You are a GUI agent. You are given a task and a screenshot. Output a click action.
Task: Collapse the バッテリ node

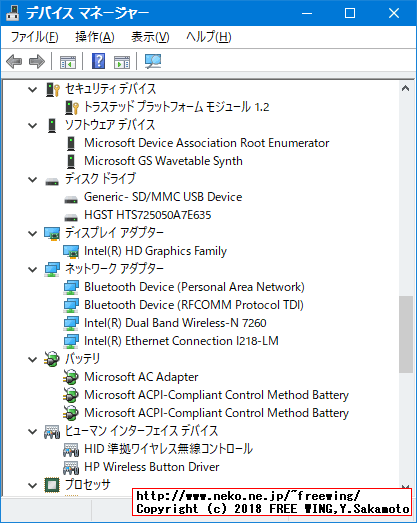33,360
